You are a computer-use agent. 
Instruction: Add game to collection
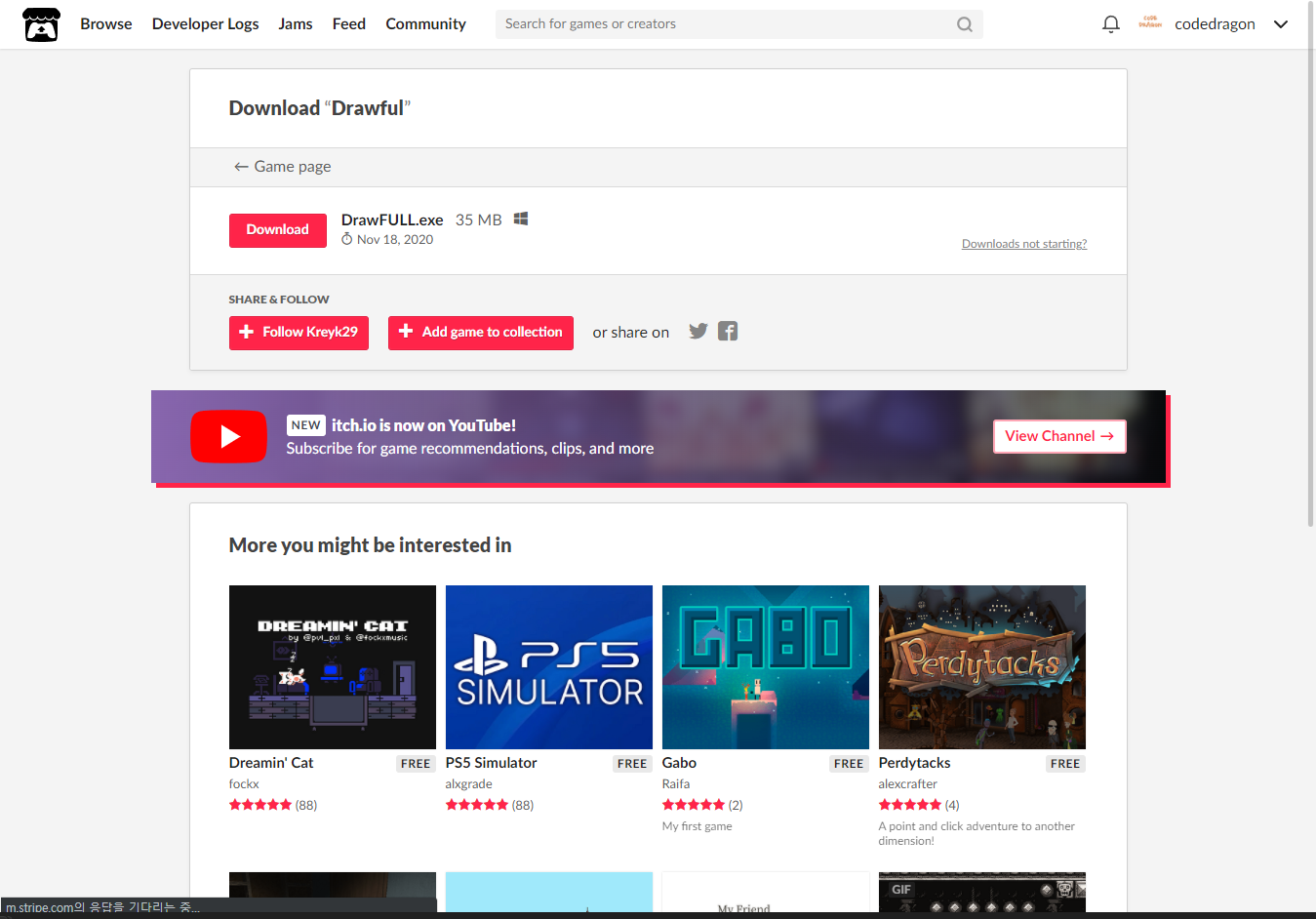pyautogui.click(x=481, y=333)
